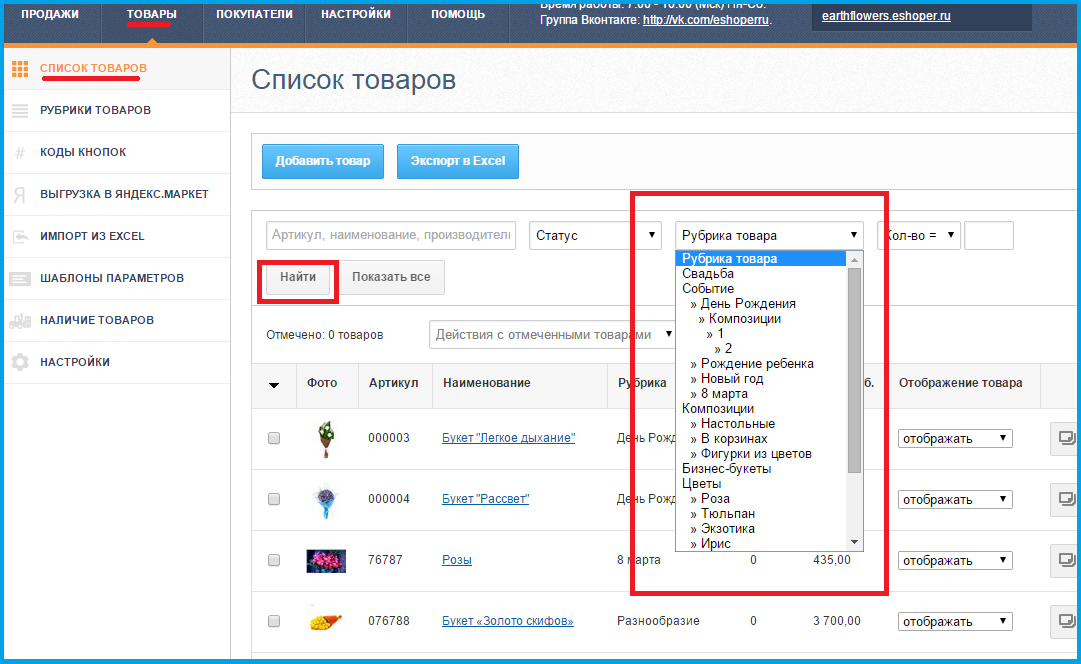Click the Добавить товар button
The width and height of the screenshot is (1081, 664).
click(x=323, y=161)
